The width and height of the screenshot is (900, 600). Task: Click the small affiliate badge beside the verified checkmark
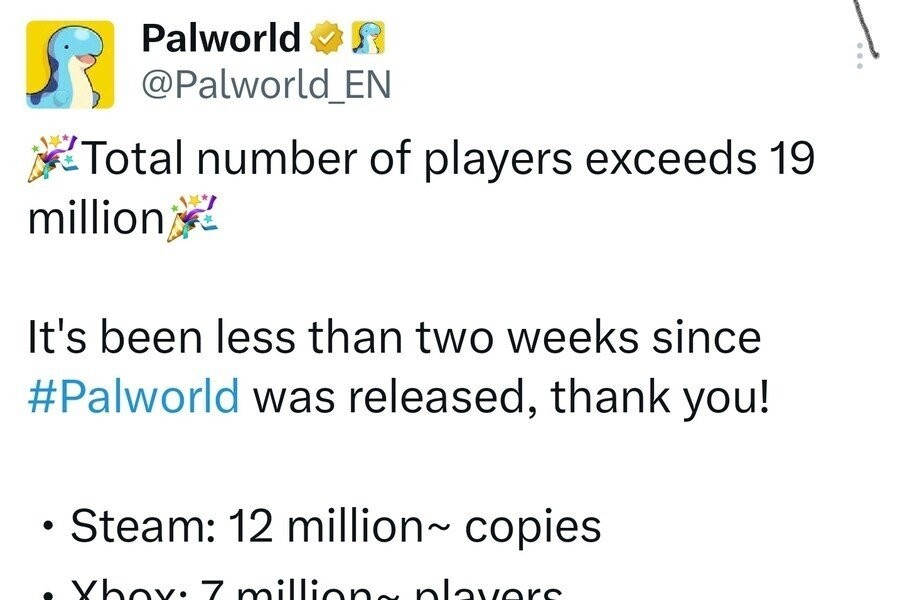pyautogui.click(x=367, y=39)
